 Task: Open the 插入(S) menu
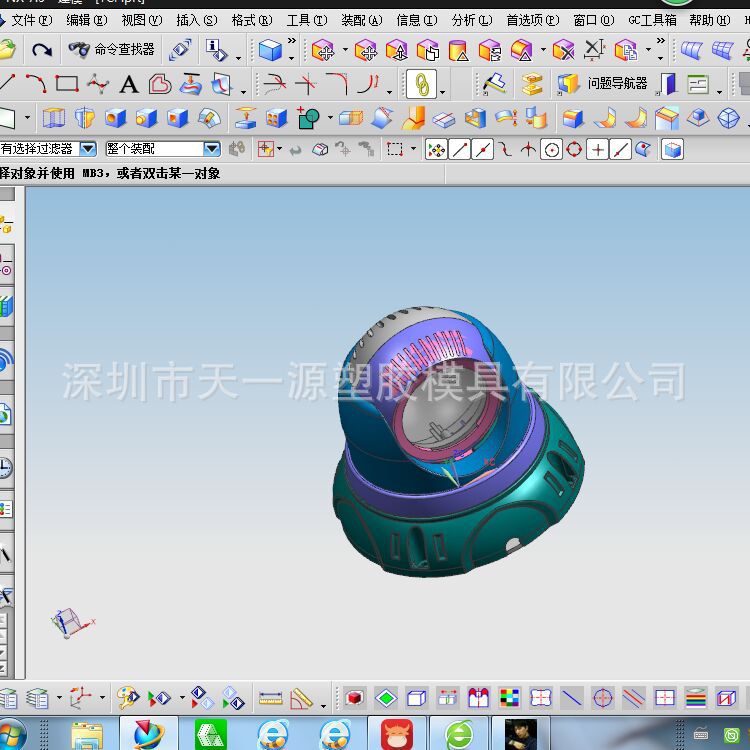[197, 20]
